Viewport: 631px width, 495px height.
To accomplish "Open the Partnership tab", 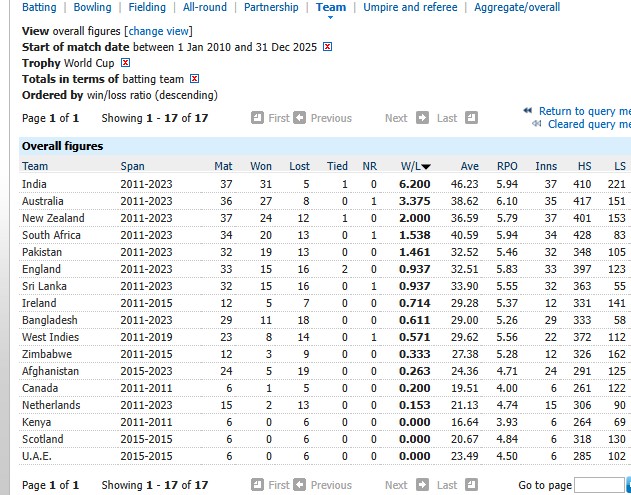I will [271, 7].
